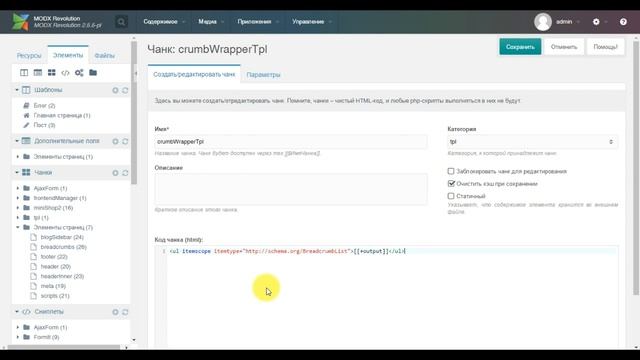Viewport: 640px width, 360px height.
Task: Select the Пост (3) template
Action: click(x=44, y=125)
